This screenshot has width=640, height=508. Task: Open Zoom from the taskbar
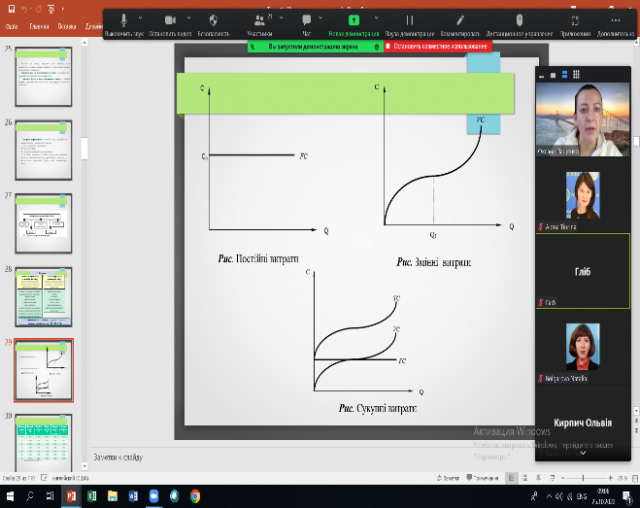click(x=153, y=496)
